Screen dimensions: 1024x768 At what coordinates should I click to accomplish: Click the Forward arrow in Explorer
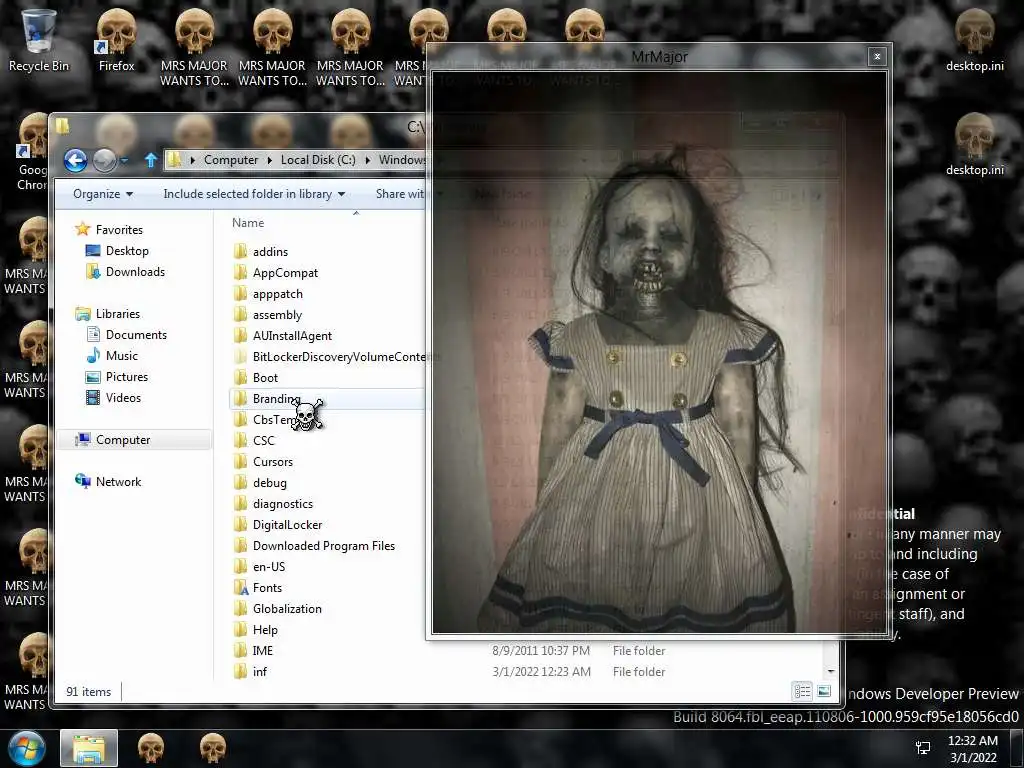click(x=104, y=160)
